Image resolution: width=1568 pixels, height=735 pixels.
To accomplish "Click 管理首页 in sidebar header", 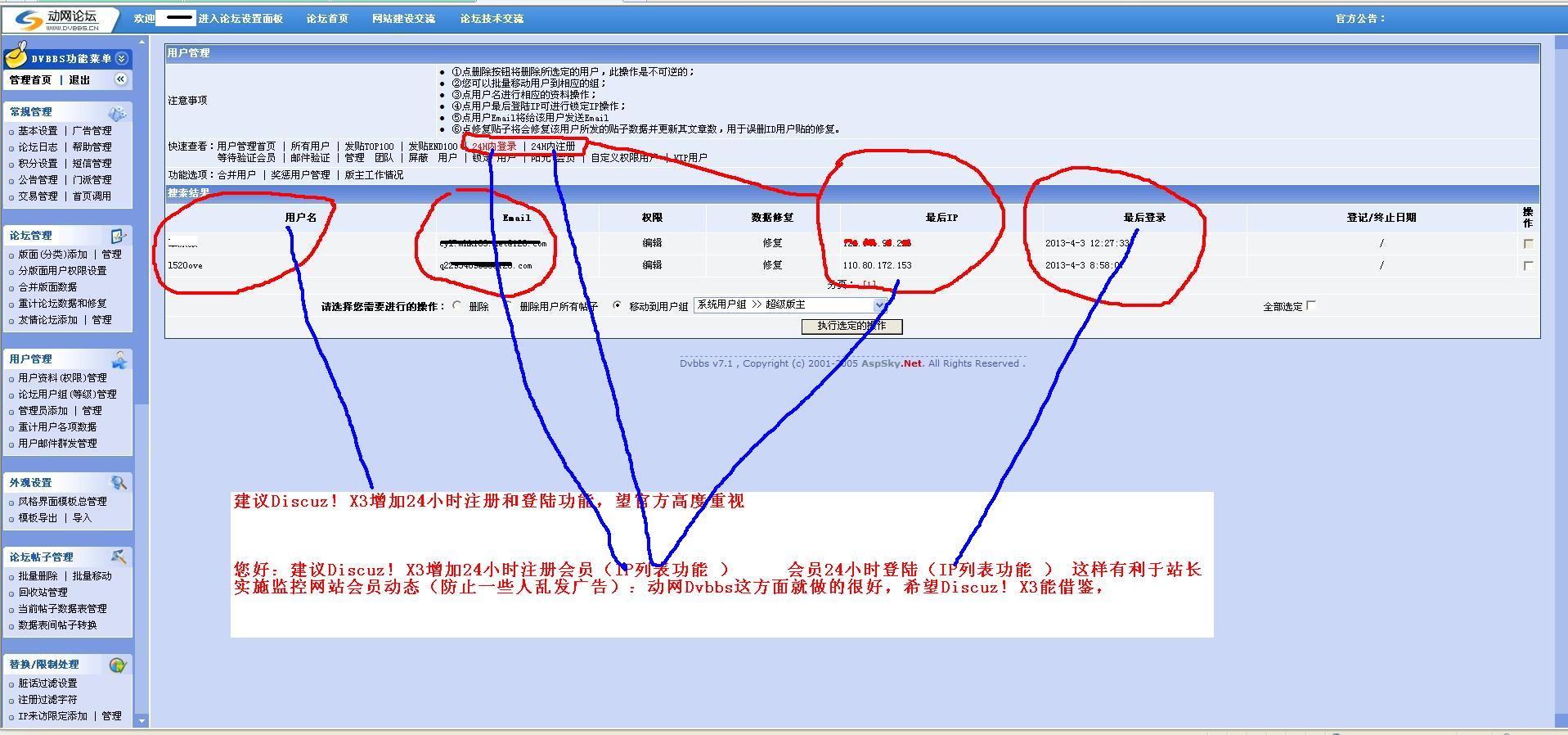I will click(x=30, y=80).
